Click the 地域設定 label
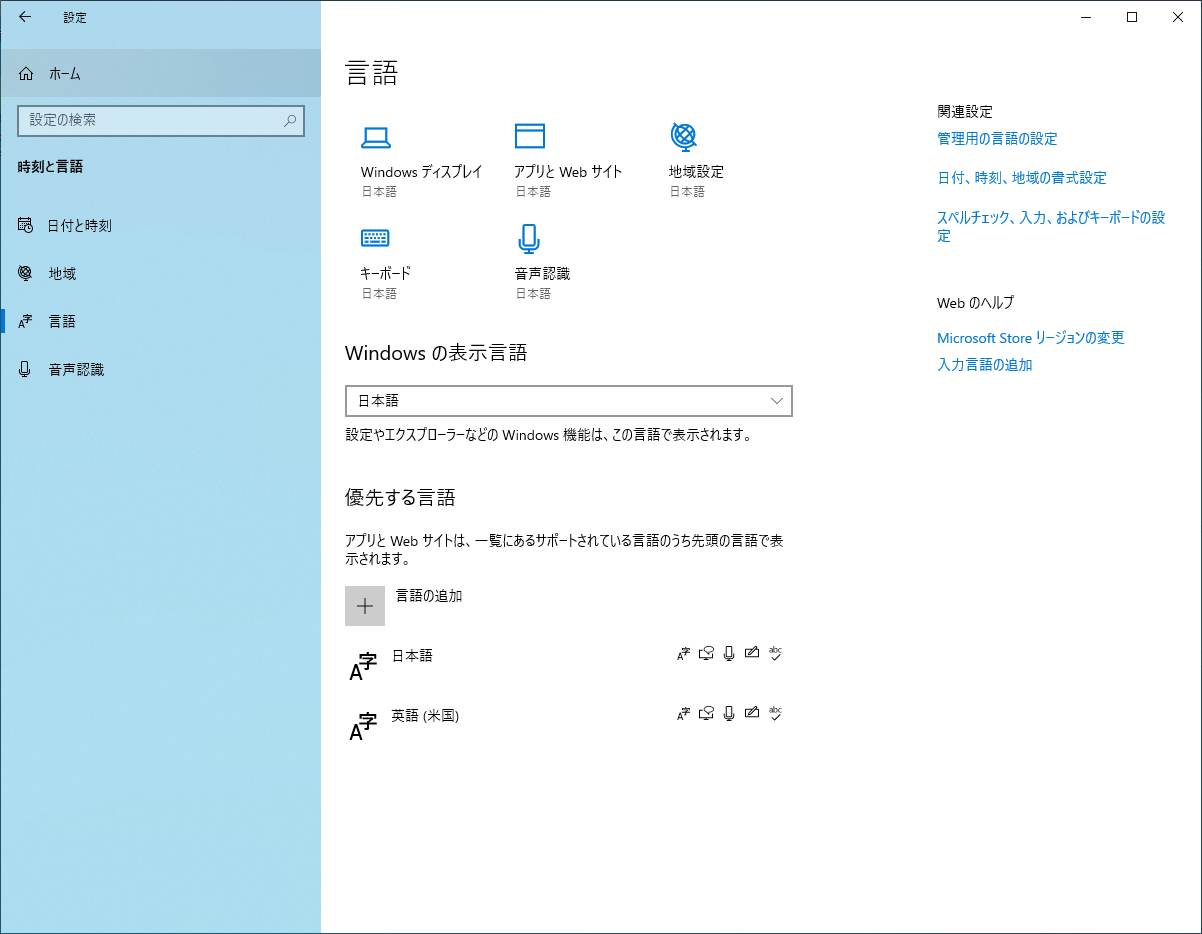The height and width of the screenshot is (934, 1202). 696,172
